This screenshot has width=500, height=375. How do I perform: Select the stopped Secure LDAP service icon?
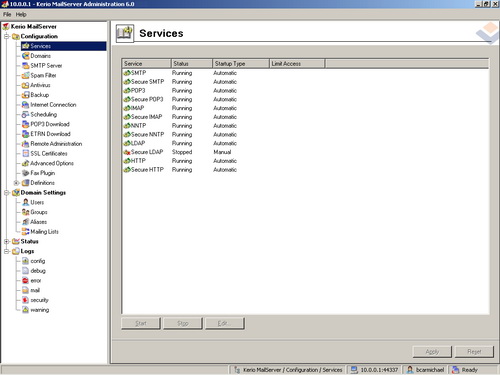pyautogui.click(x=127, y=152)
